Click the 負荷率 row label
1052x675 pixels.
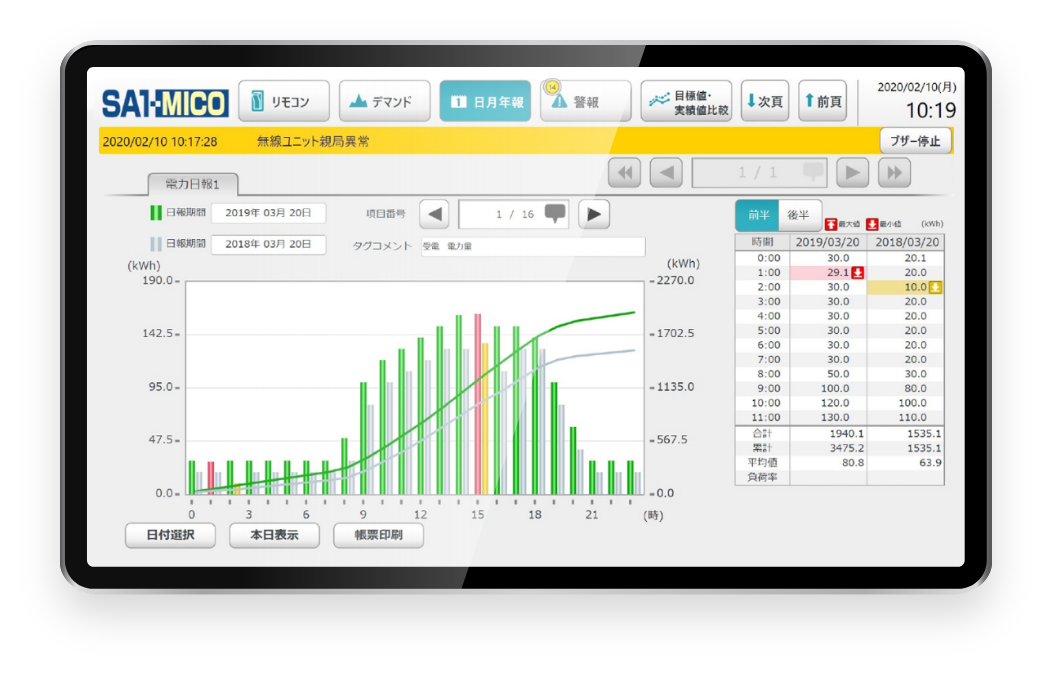763,478
